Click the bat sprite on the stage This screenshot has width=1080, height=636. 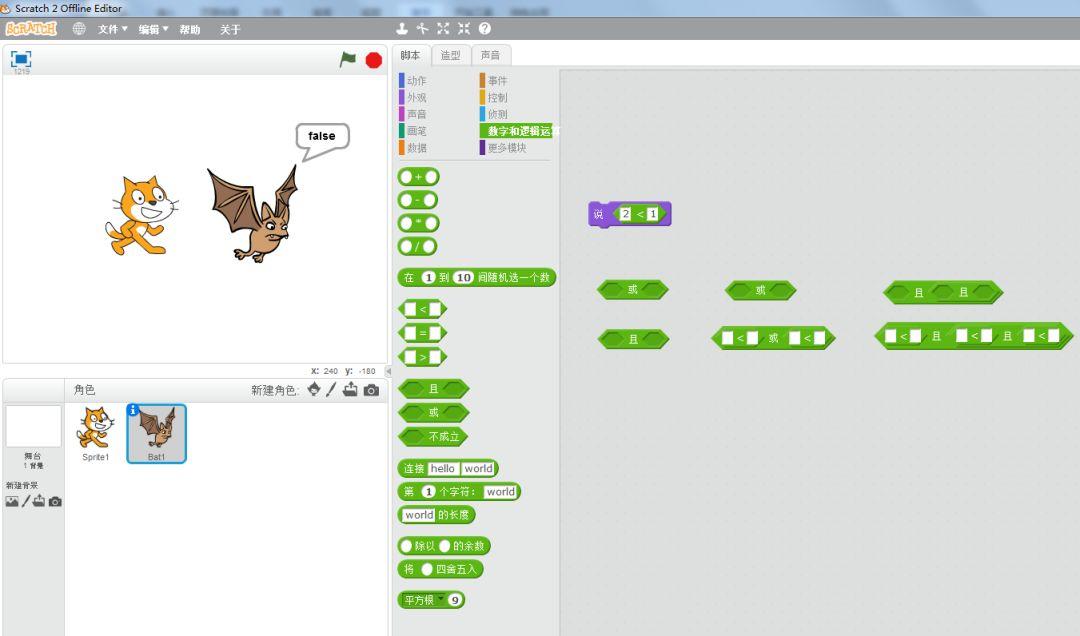[x=253, y=214]
